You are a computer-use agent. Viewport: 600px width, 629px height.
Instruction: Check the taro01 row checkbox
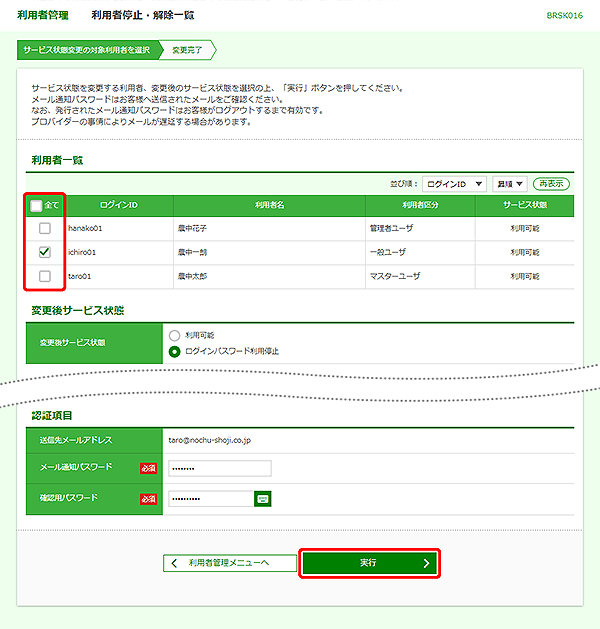click(x=45, y=276)
